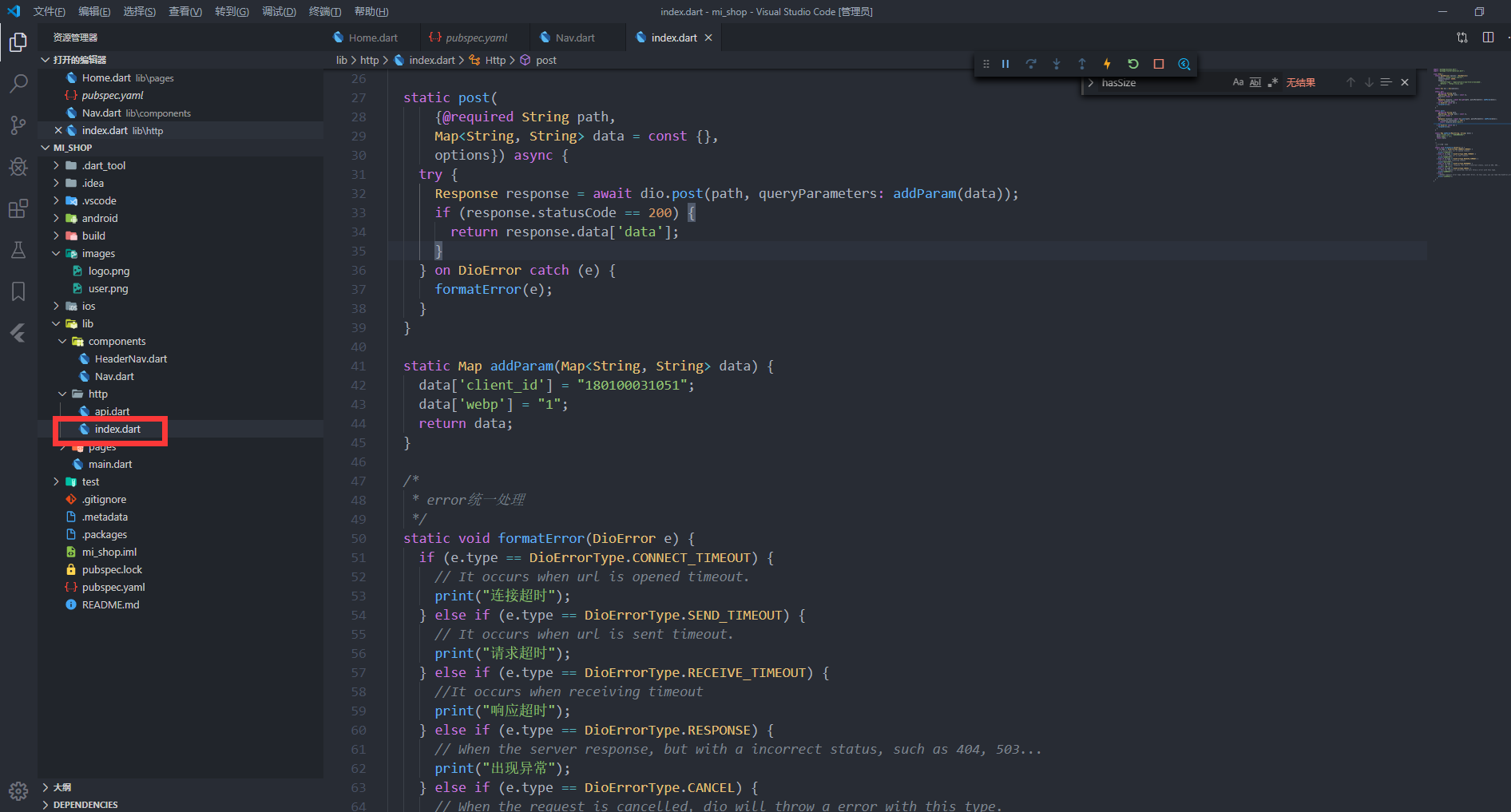Toggle Use Regular Expression in find widget
1511x812 pixels.
[1273, 82]
